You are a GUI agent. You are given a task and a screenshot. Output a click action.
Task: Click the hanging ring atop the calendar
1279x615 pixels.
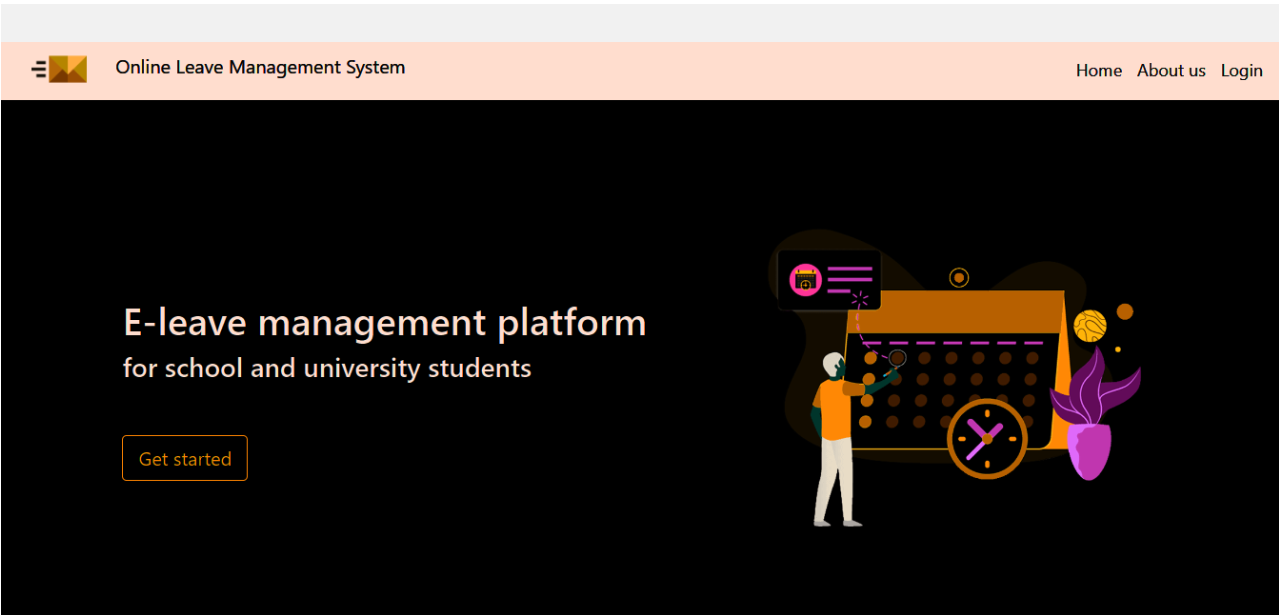pyautogui.click(x=958, y=277)
